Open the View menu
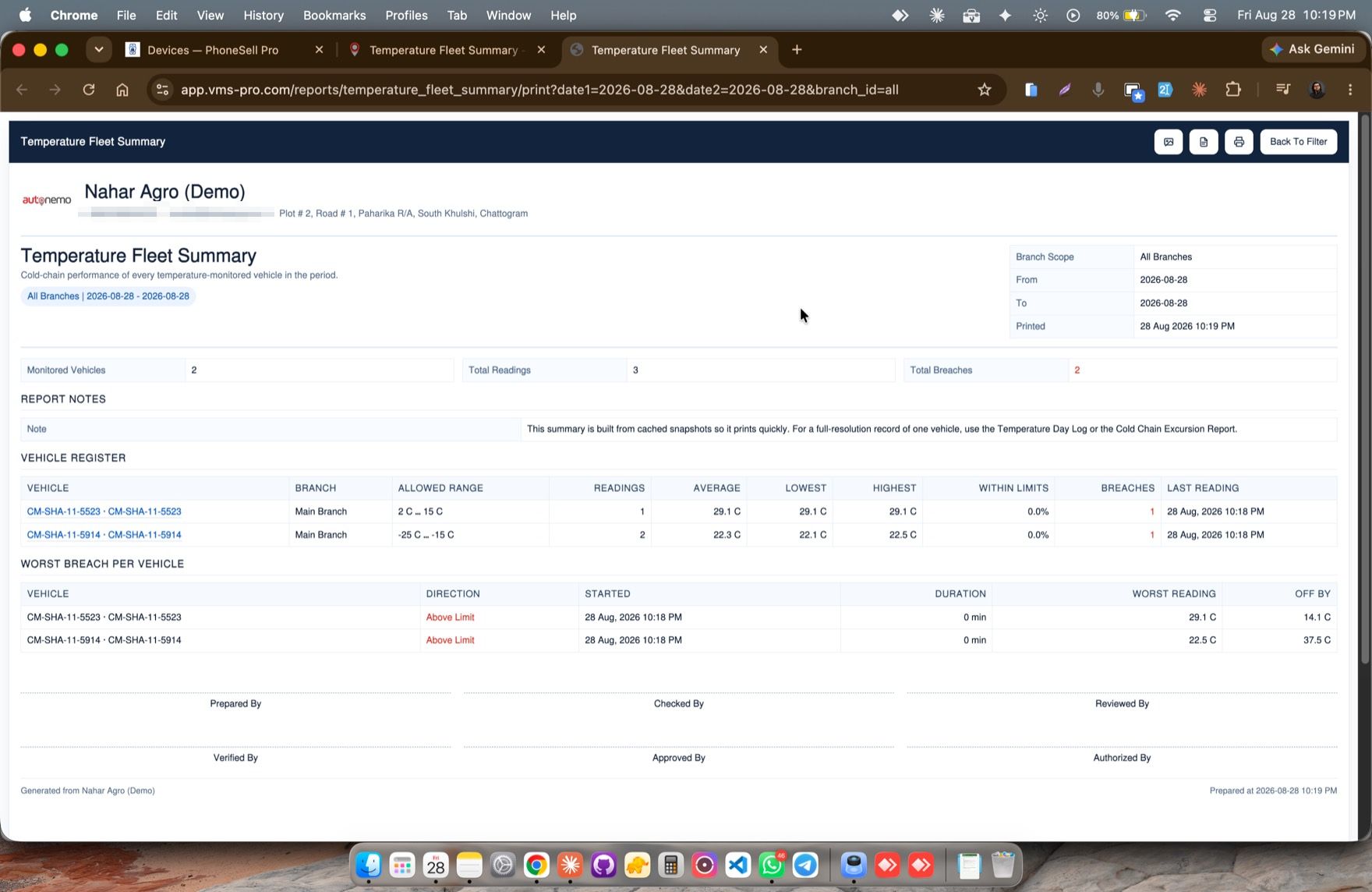This screenshot has width=1372, height=892. pyautogui.click(x=210, y=15)
